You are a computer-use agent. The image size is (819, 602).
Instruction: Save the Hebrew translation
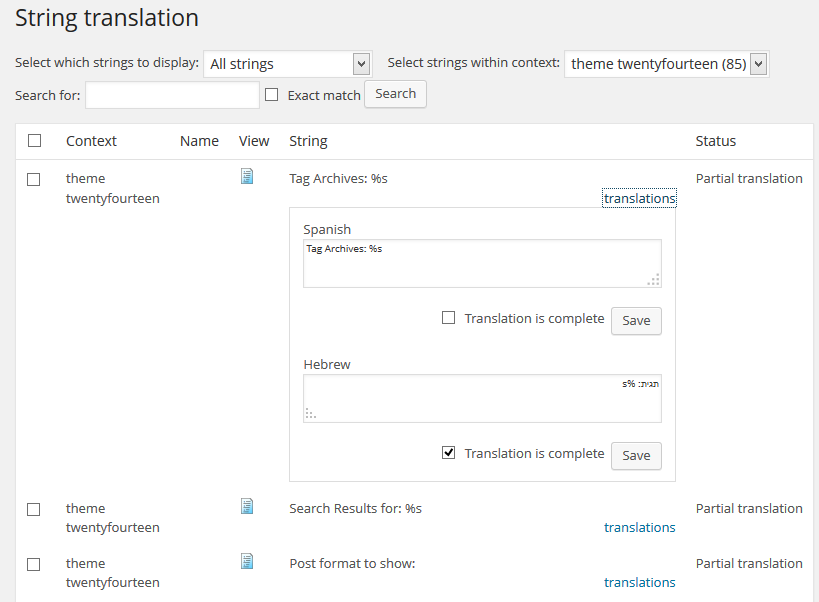tap(636, 456)
